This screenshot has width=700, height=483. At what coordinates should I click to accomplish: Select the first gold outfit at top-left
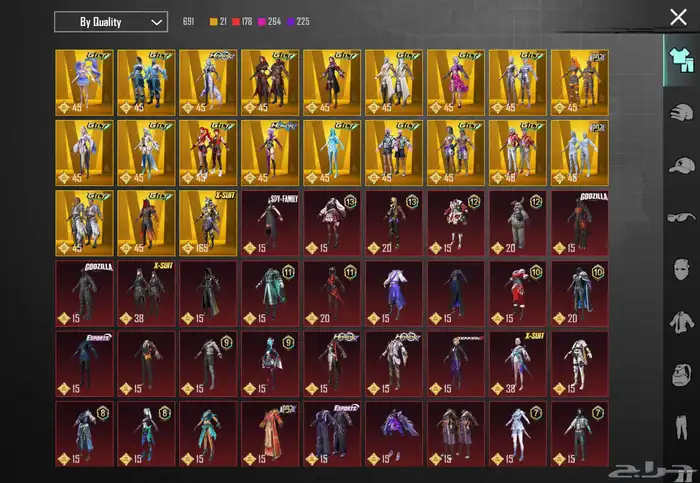coord(84,81)
